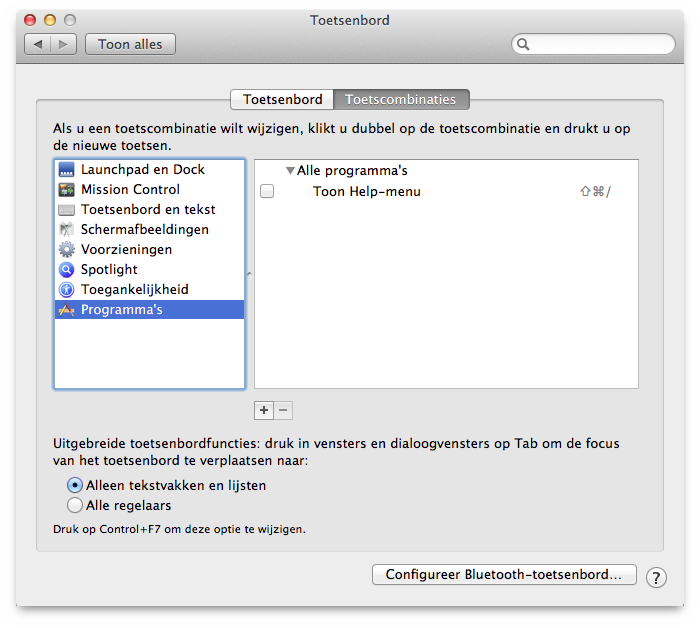This screenshot has height=628, width=700.
Task: Click the magnifying glass in search field
Action: coord(523,44)
